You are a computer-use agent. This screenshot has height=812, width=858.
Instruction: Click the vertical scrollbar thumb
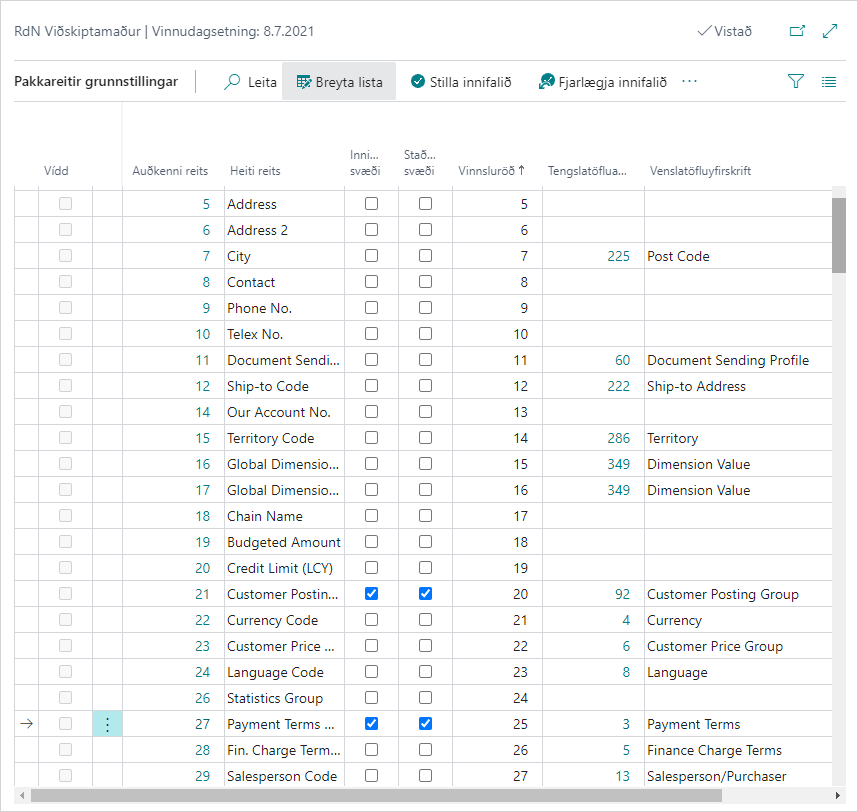[839, 235]
